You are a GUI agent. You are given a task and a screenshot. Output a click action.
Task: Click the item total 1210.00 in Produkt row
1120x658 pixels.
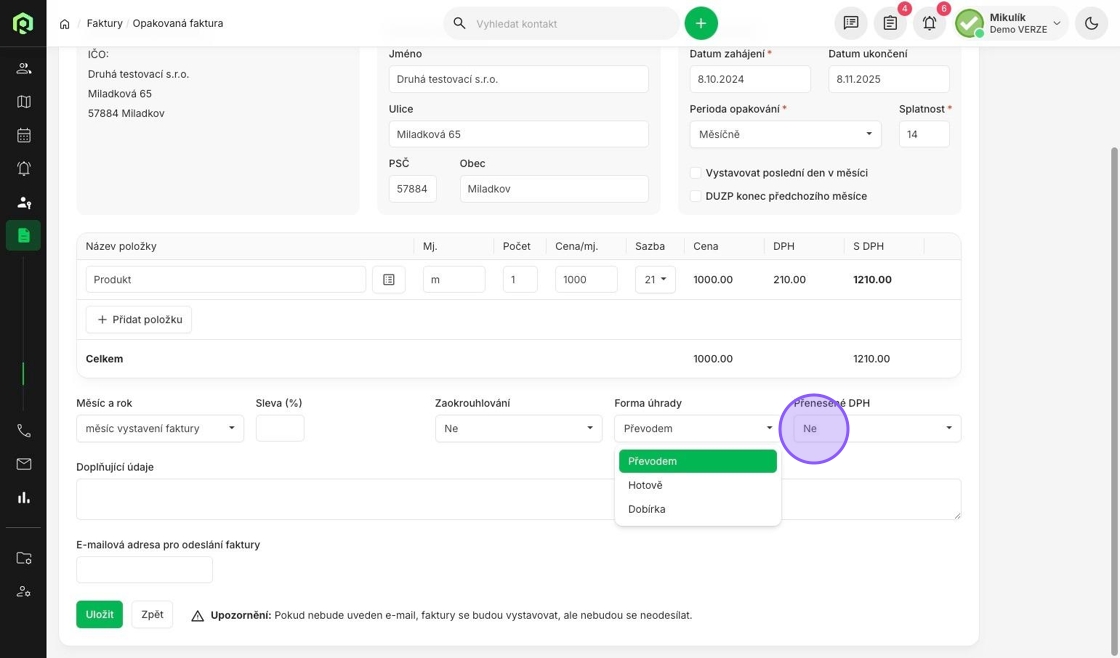click(872, 279)
